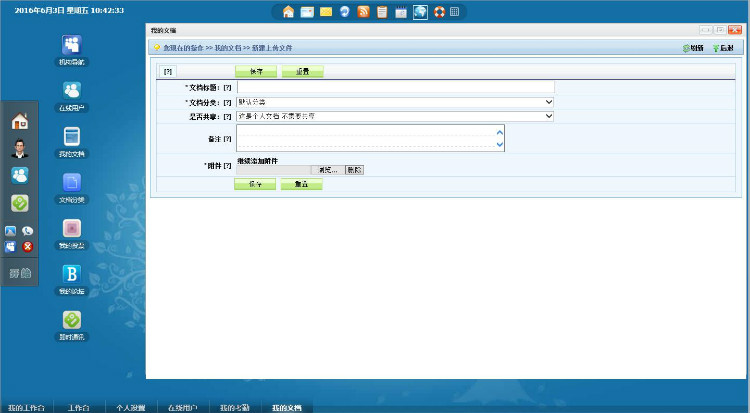Open the green tag icon in left sidebar
Viewport: 750px width, 413px height.
(20, 203)
